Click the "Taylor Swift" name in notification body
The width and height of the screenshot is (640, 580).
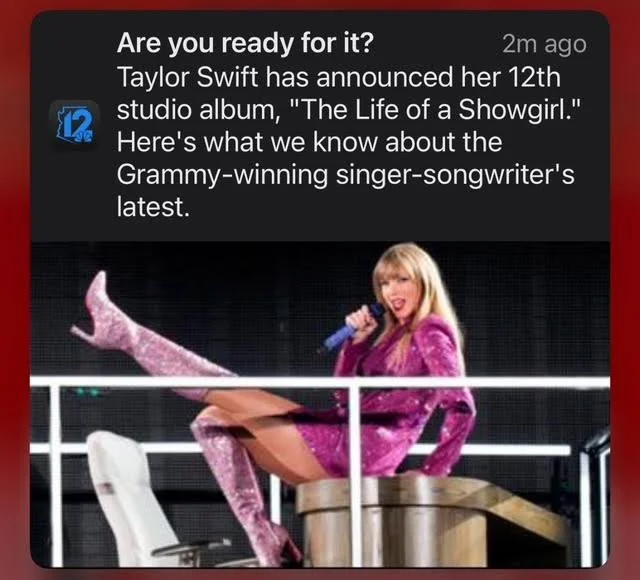coord(188,77)
